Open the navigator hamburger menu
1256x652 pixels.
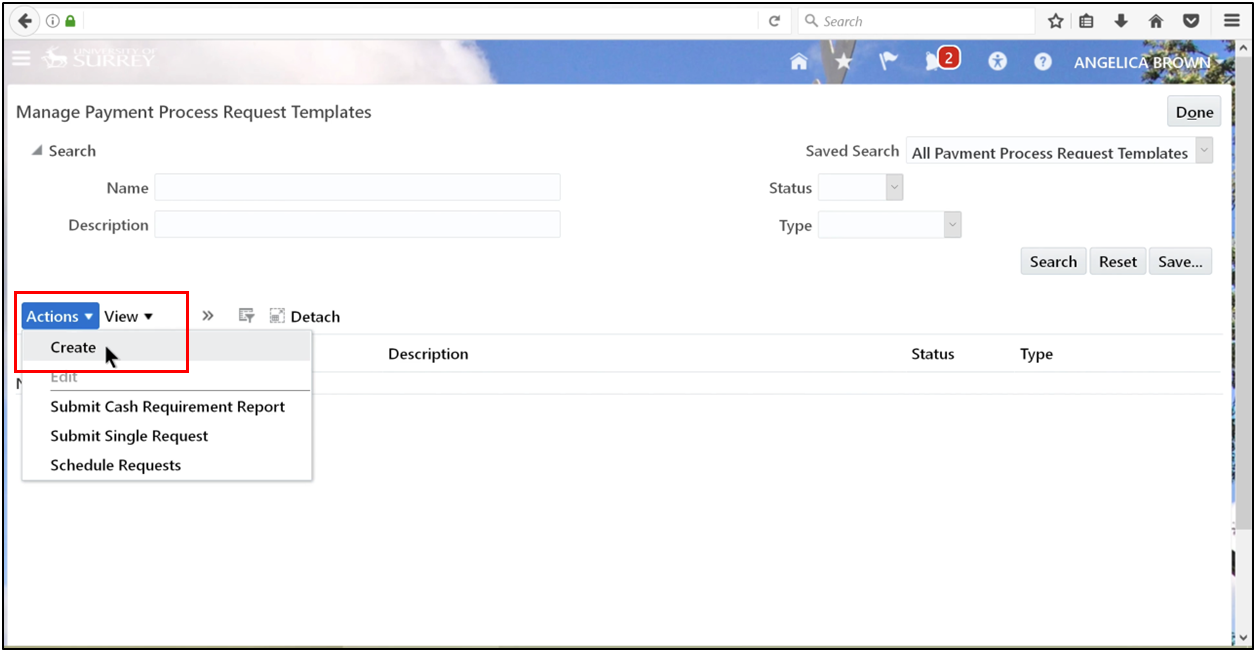click(x=21, y=58)
